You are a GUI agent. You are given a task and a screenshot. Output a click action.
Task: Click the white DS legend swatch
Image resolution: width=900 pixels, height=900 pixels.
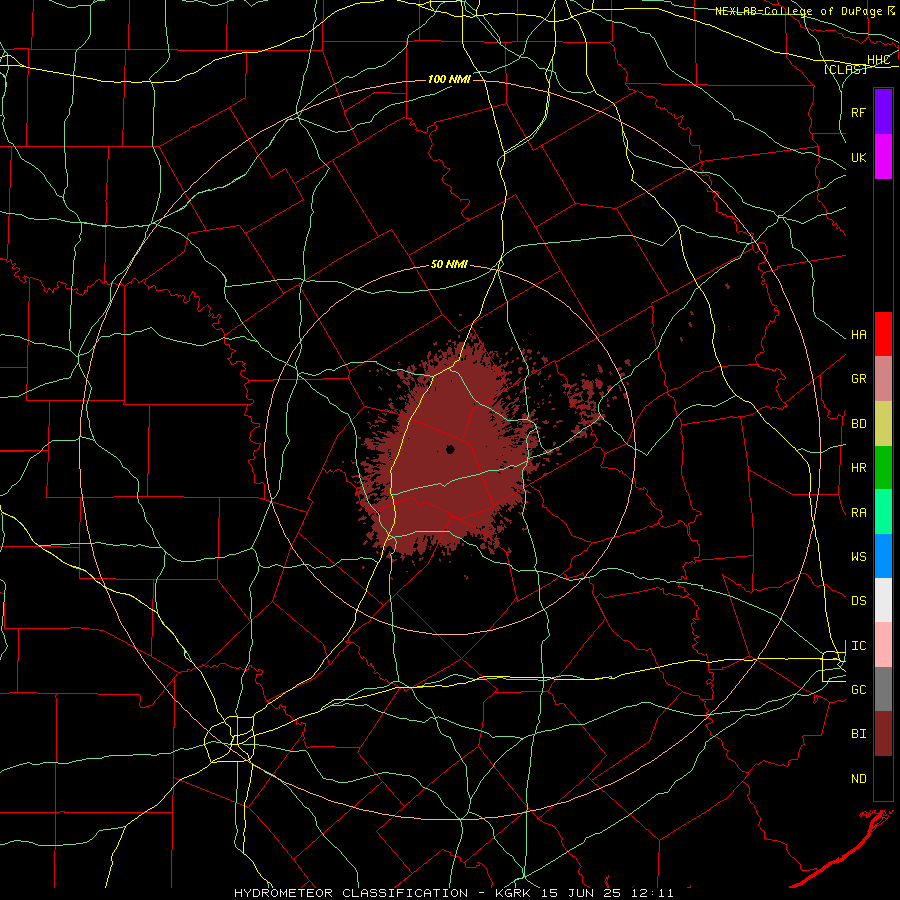click(883, 600)
